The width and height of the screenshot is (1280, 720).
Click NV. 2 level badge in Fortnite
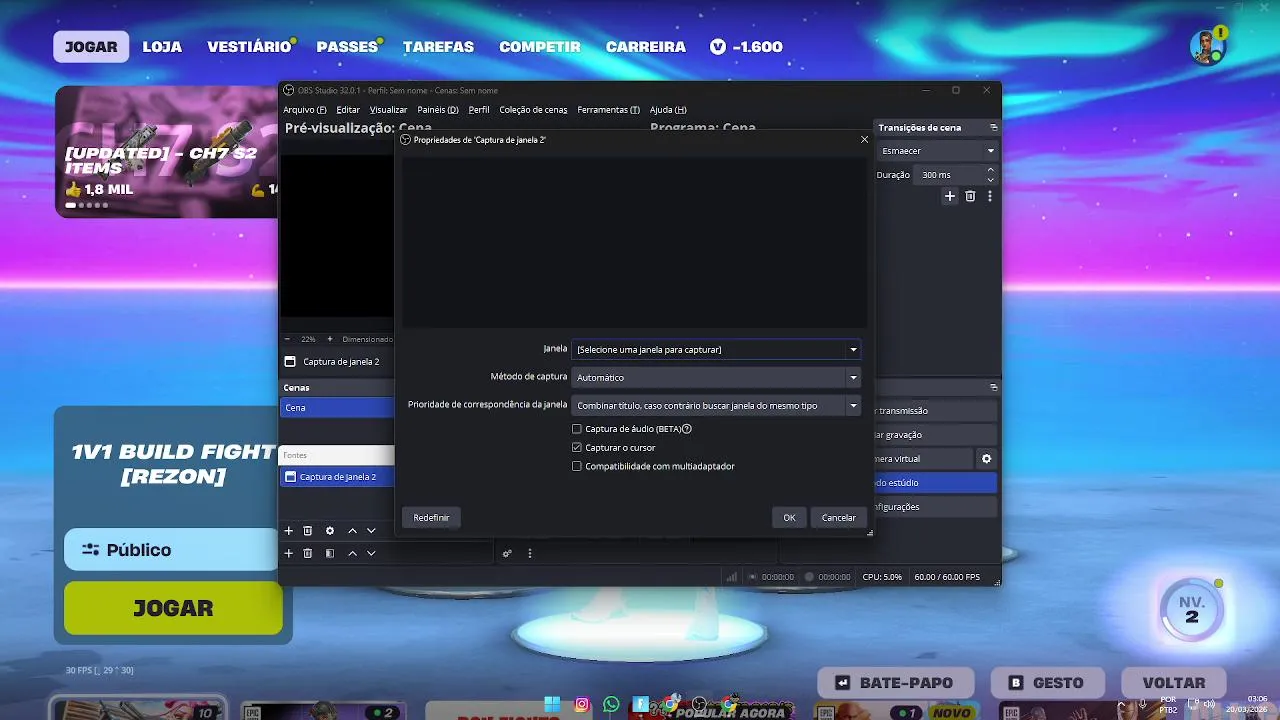pyautogui.click(x=1191, y=609)
